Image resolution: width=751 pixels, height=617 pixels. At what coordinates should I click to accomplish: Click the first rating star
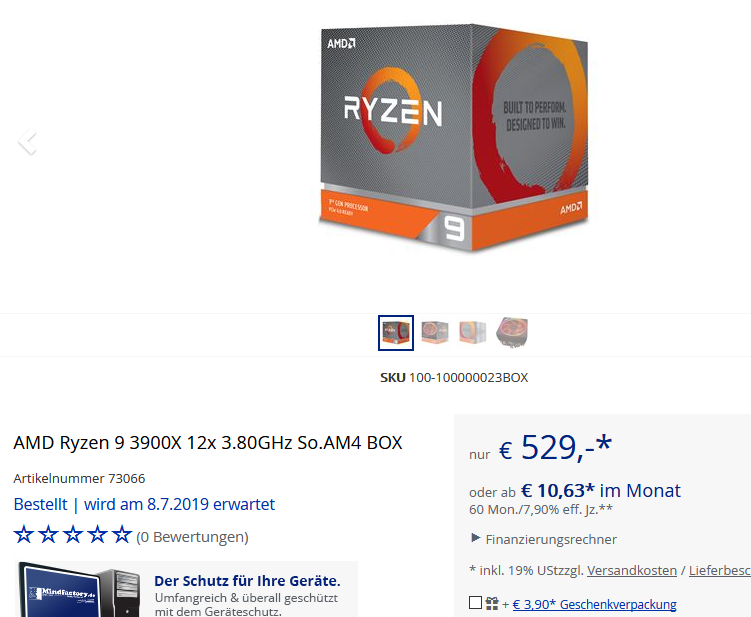[x=23, y=535]
